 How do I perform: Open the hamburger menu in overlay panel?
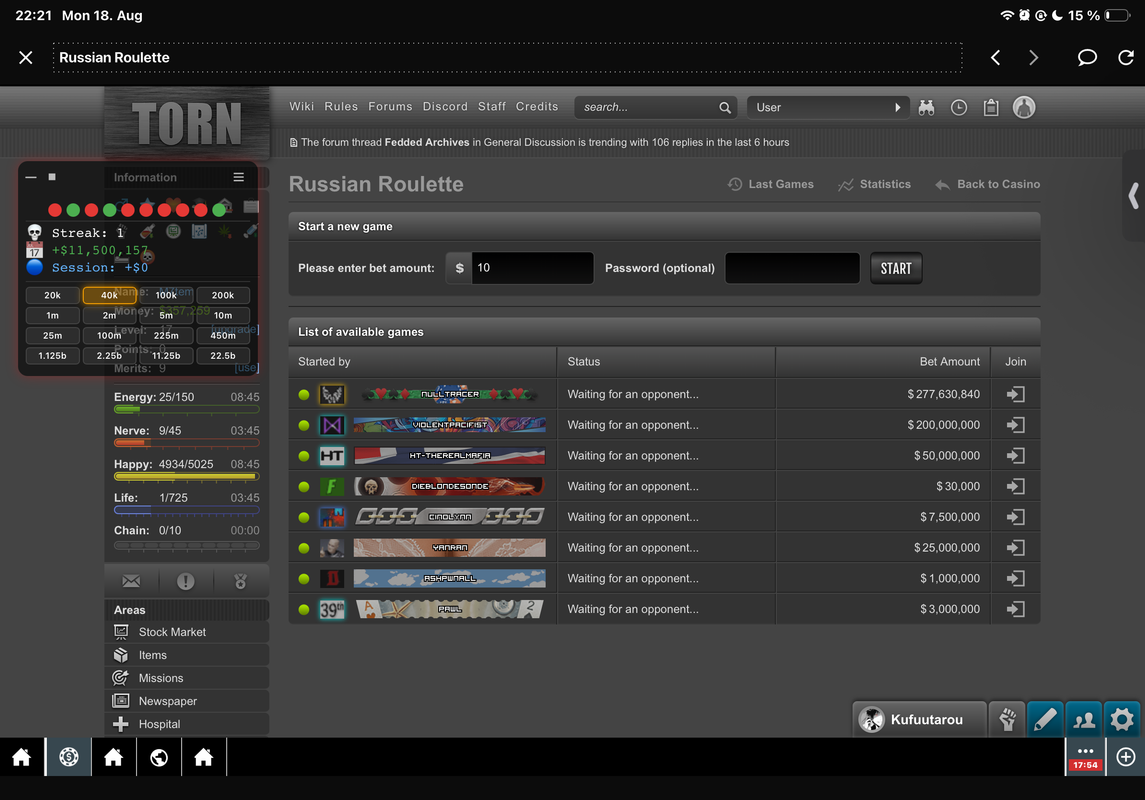click(239, 177)
